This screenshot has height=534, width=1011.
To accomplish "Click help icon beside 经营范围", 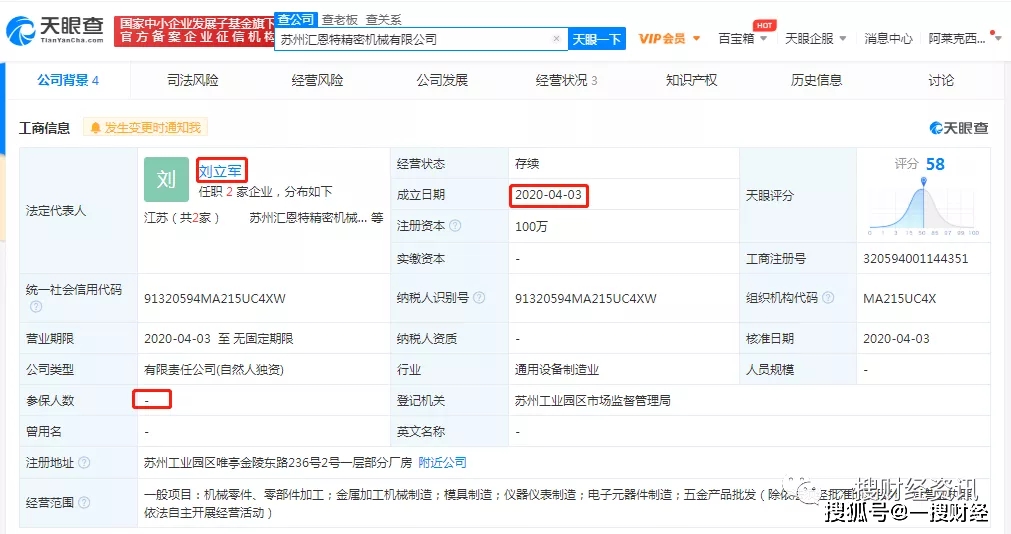I will (x=84, y=502).
